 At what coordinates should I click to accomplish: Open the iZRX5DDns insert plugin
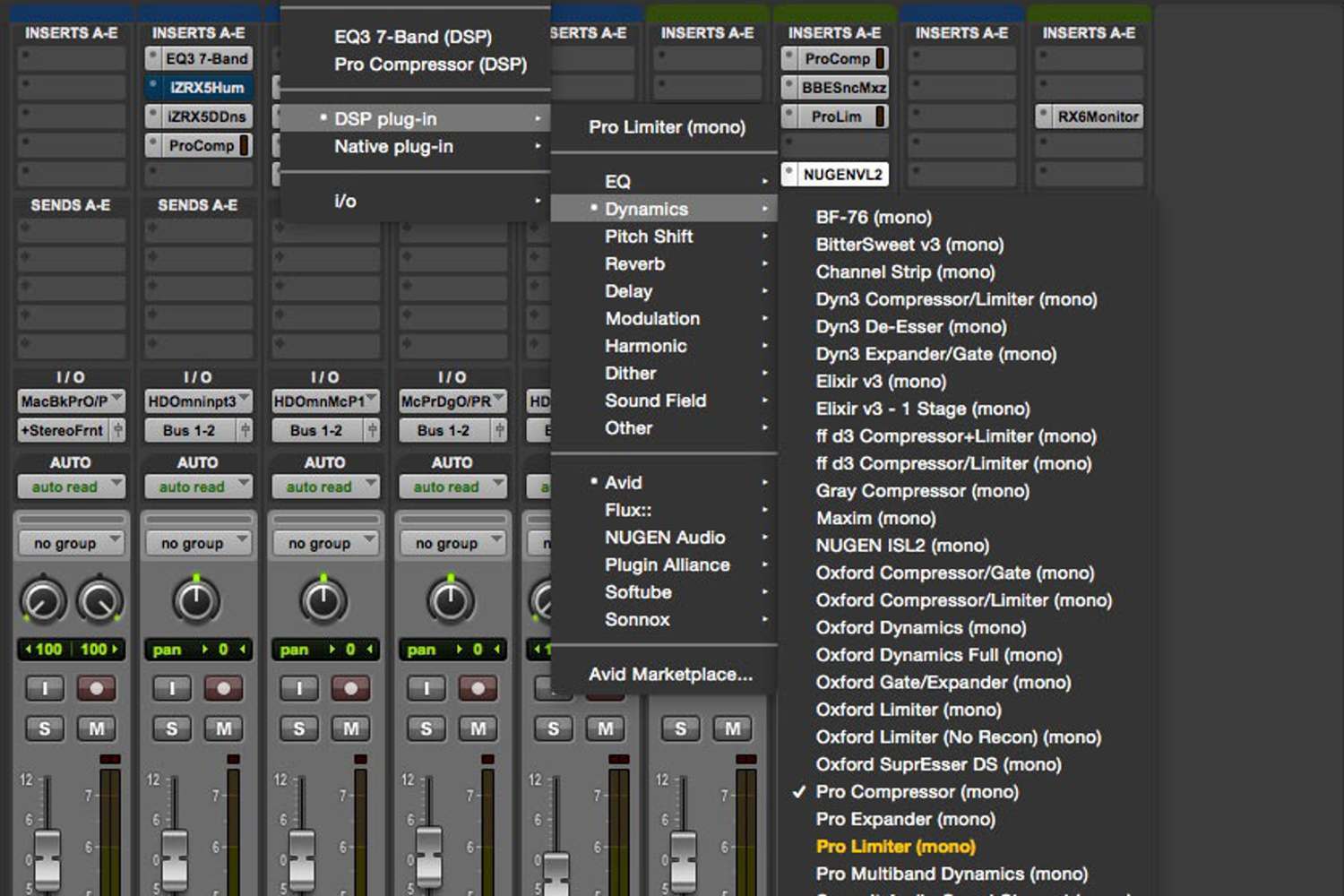click(199, 116)
